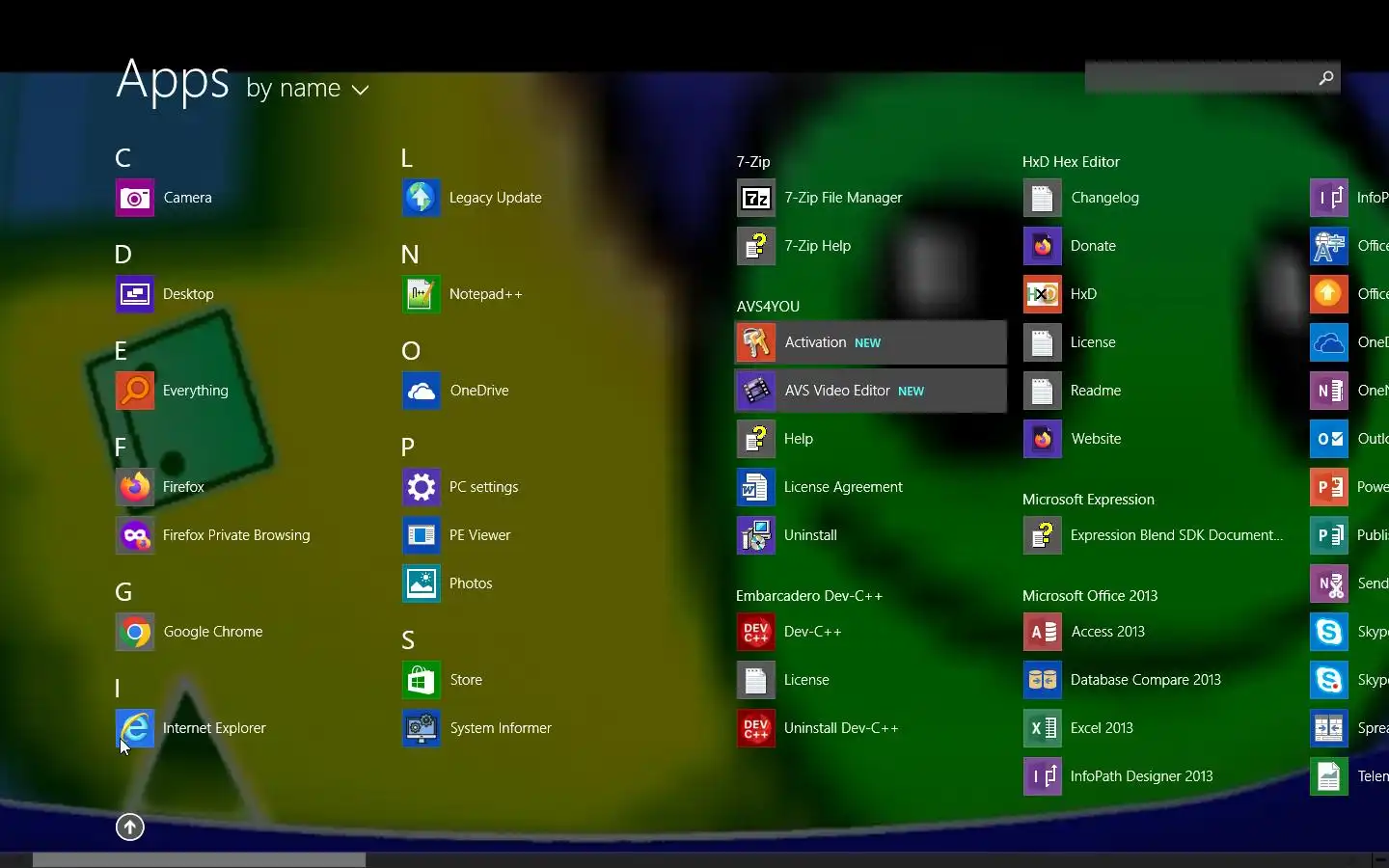Click the 'AVS4YOU' group header
1389x868 pixels.
[768, 307]
